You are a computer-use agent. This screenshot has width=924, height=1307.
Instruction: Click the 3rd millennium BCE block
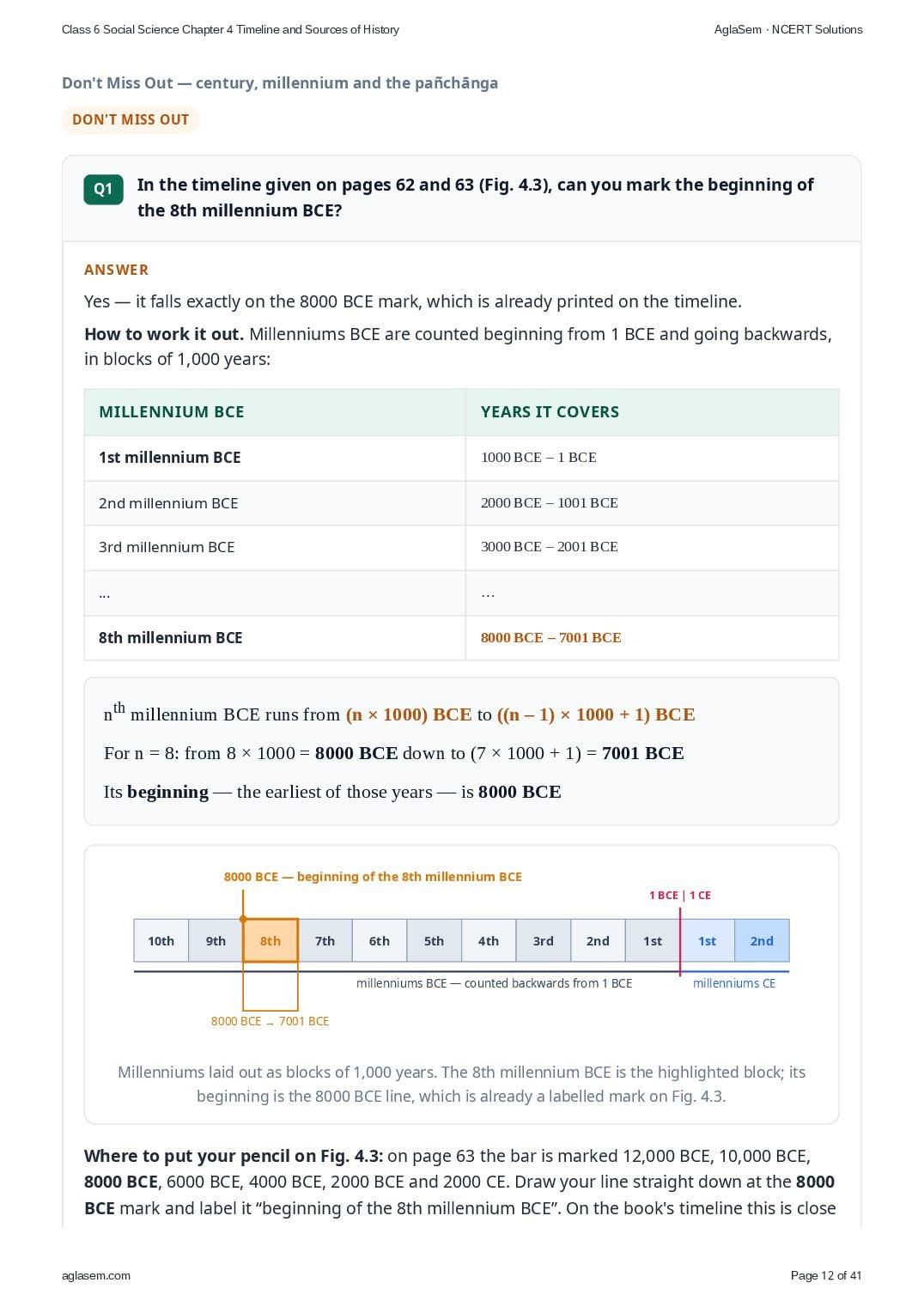coord(543,940)
